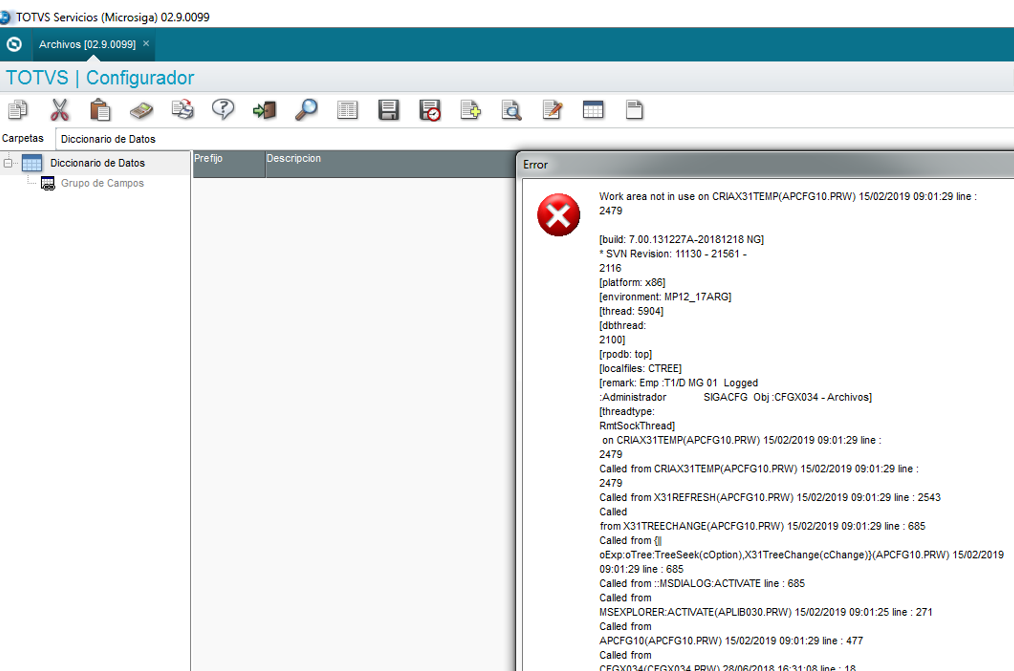Click the list document icon
Viewport: 1014px width, 671px height.
347,110
